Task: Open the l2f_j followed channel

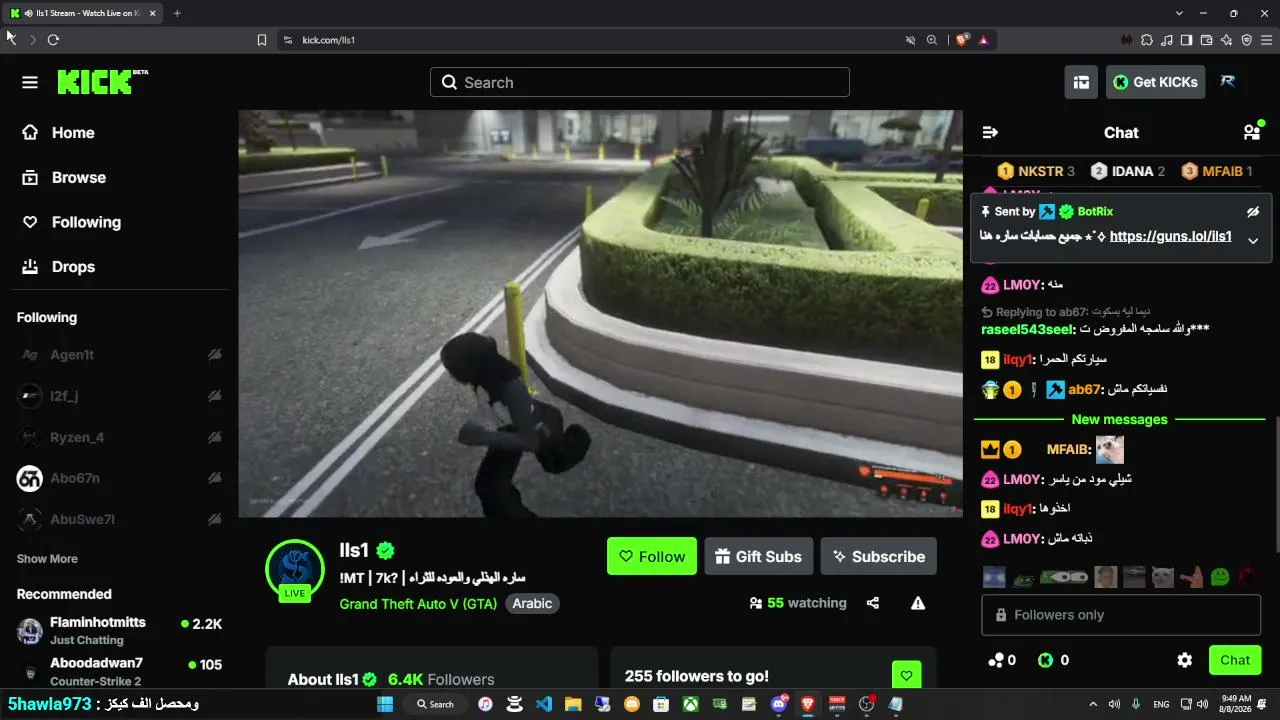Action: point(119,396)
